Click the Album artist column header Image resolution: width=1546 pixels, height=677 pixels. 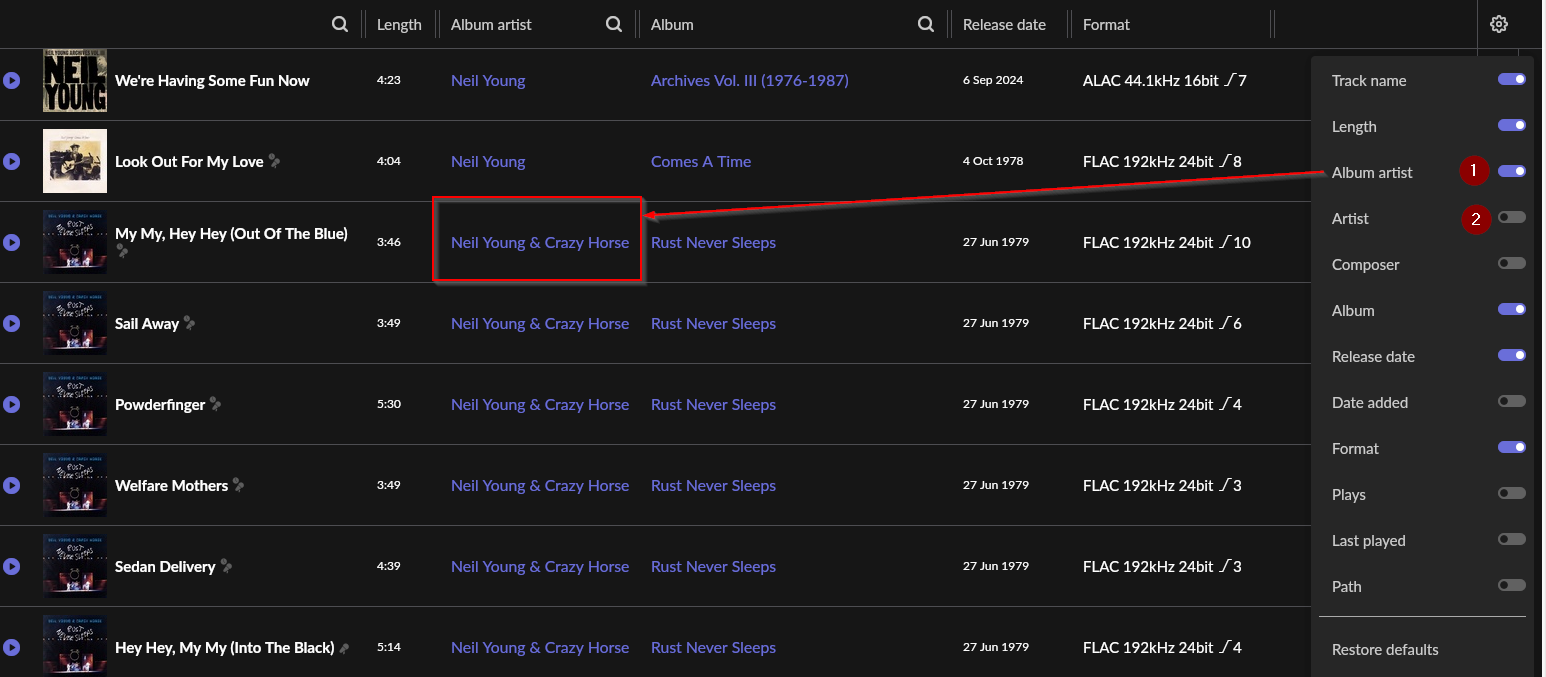click(x=491, y=25)
